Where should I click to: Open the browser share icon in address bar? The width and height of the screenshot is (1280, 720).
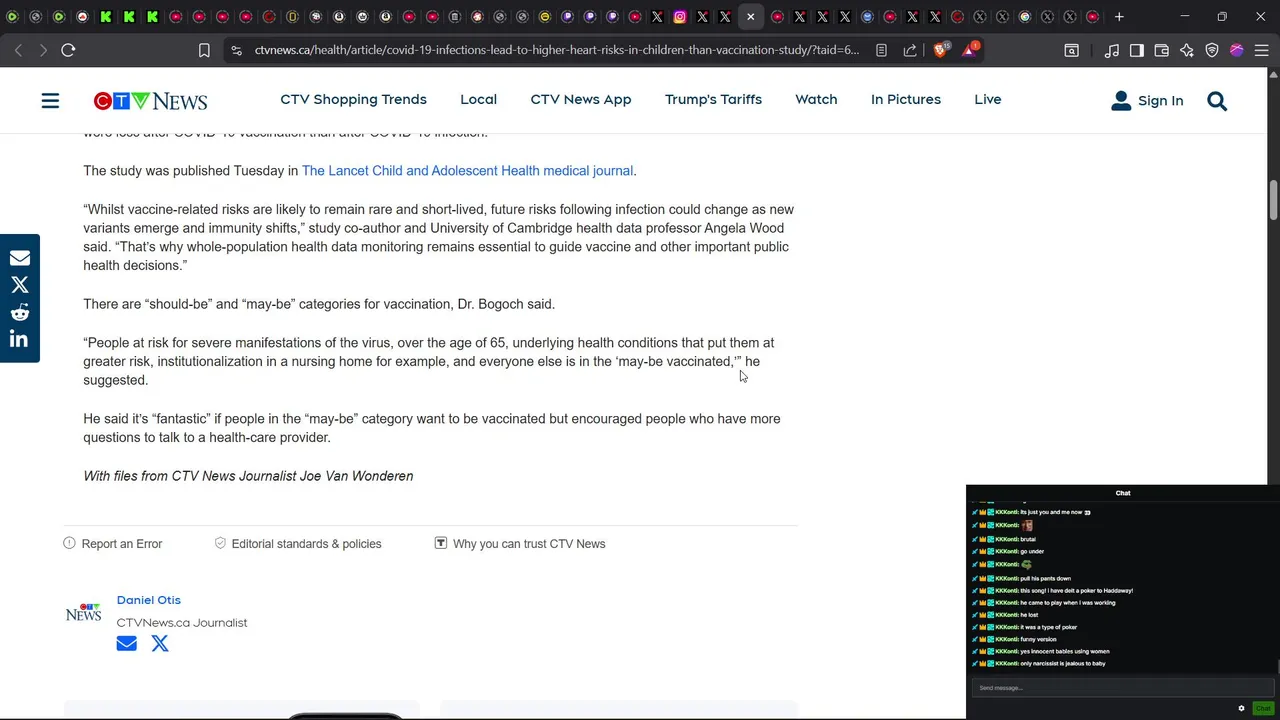(x=910, y=50)
